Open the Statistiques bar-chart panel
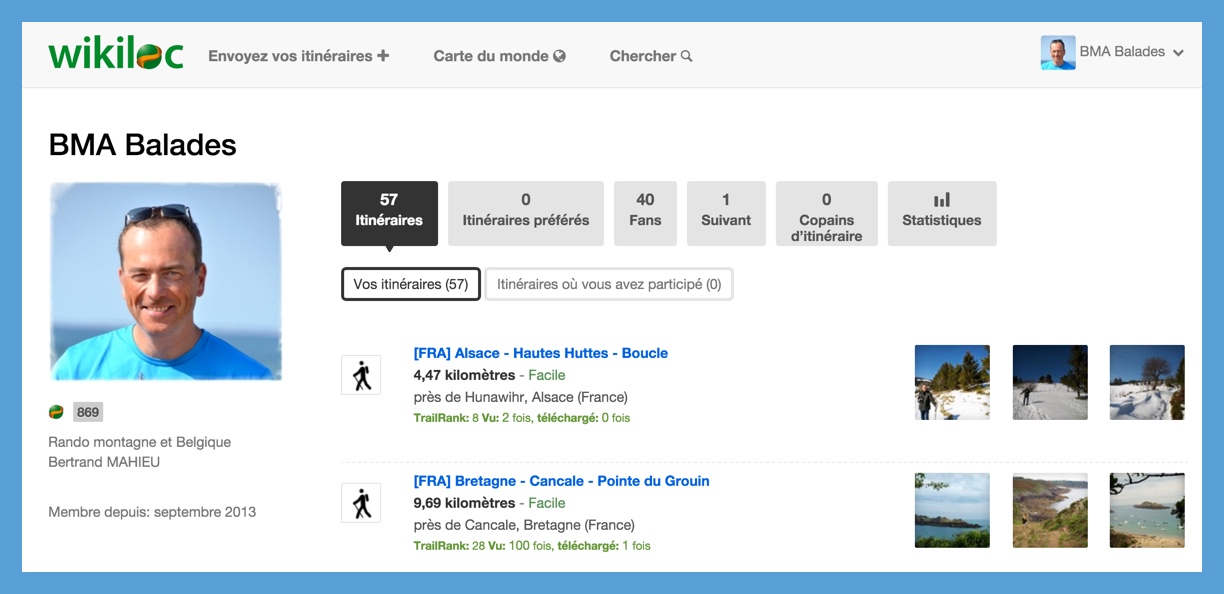Viewport: 1224px width, 594px height. [x=941, y=213]
